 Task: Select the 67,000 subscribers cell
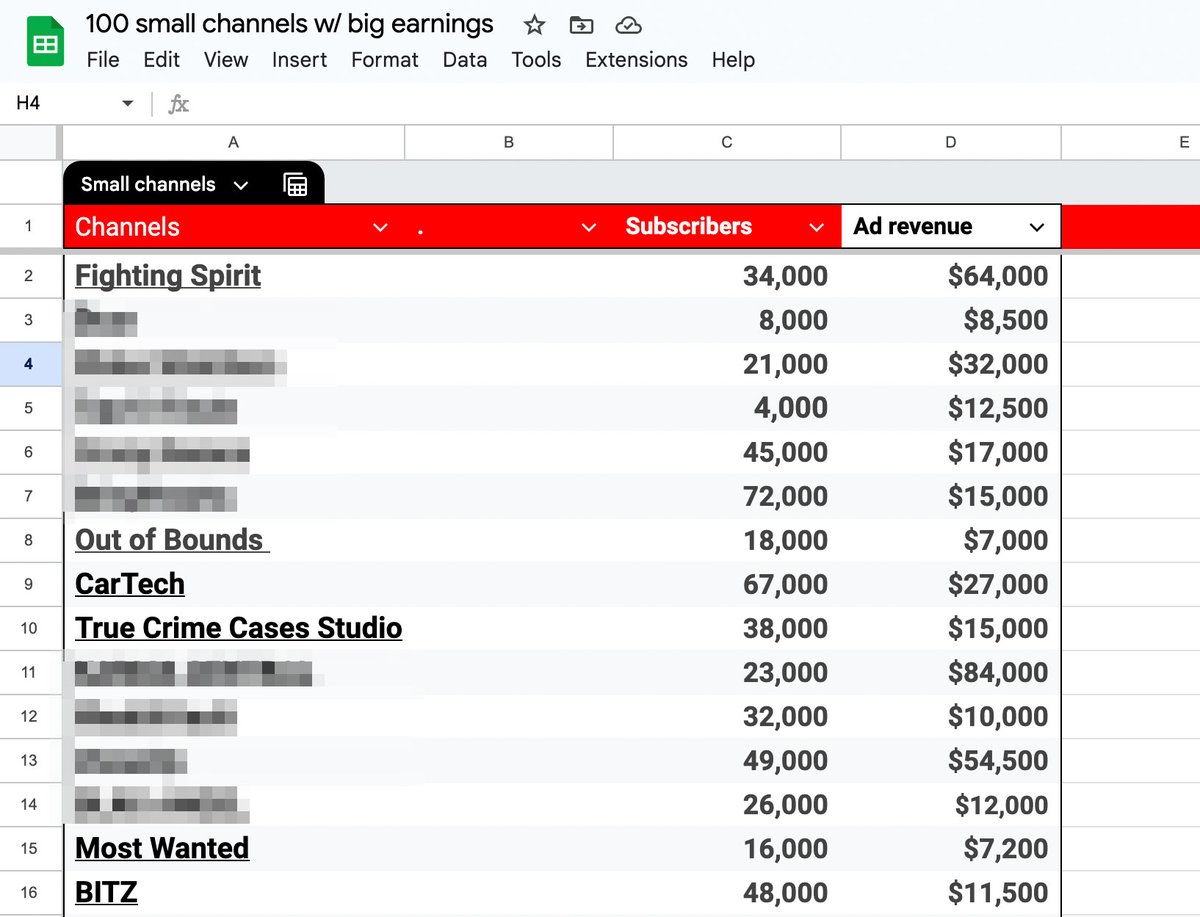[x=727, y=584]
